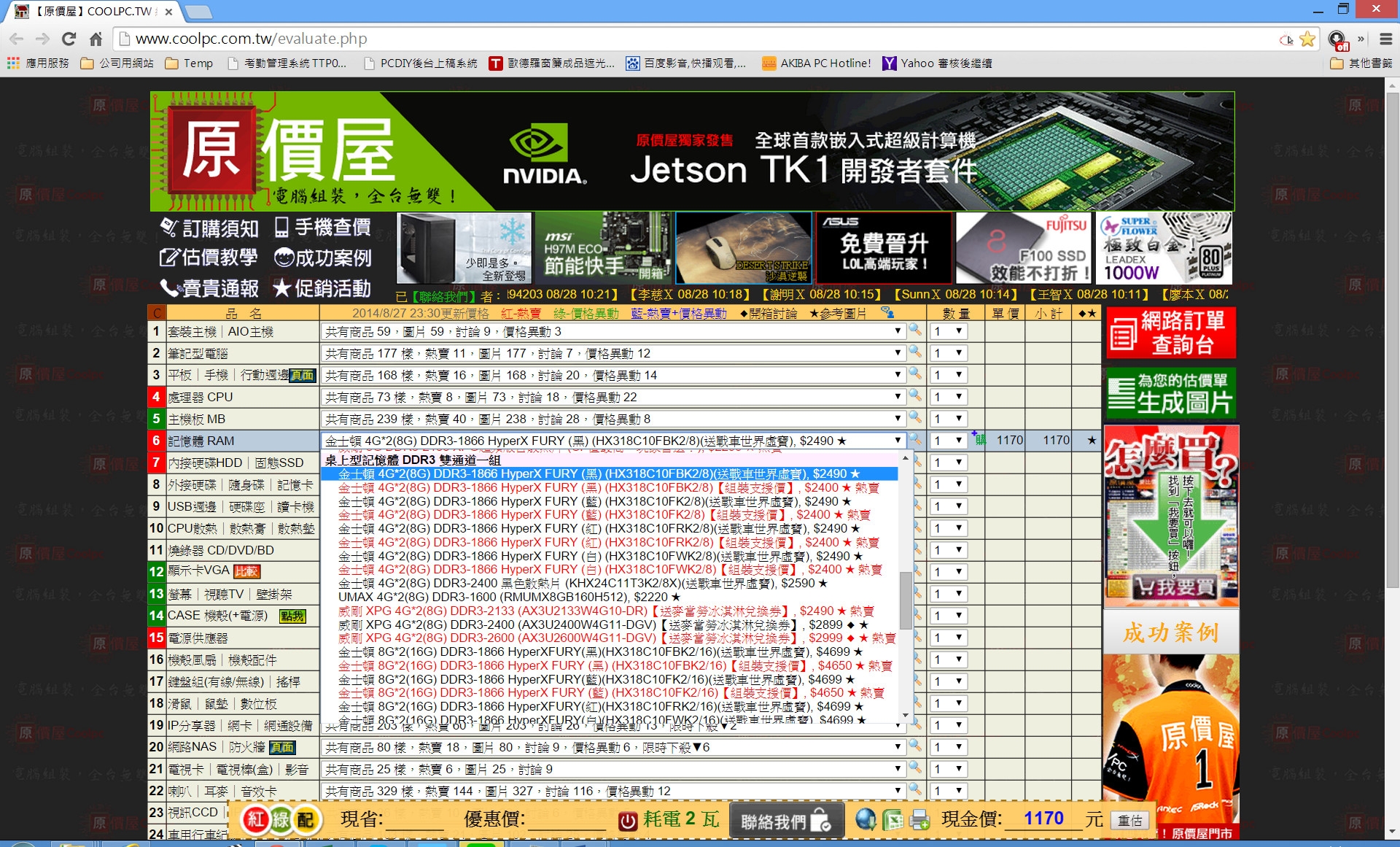Click the red 紅 circle in bottom bar

pos(255,819)
